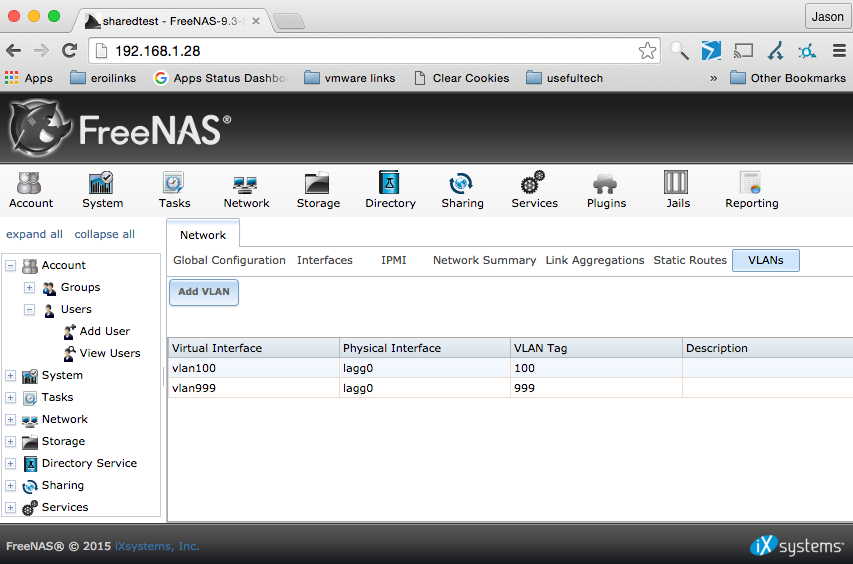Switch to Network Summary tab

coord(484,260)
